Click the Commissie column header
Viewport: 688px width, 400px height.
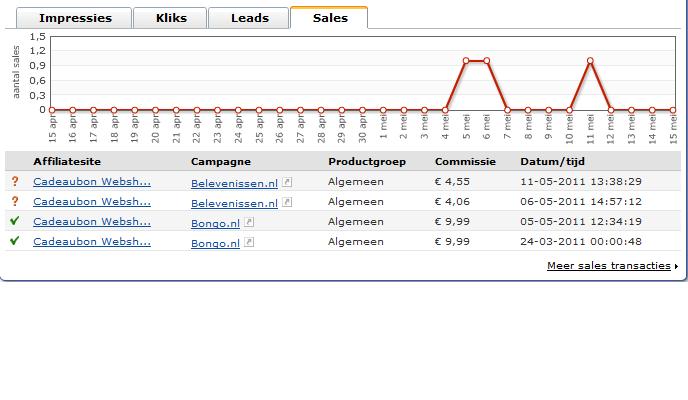[465, 161]
